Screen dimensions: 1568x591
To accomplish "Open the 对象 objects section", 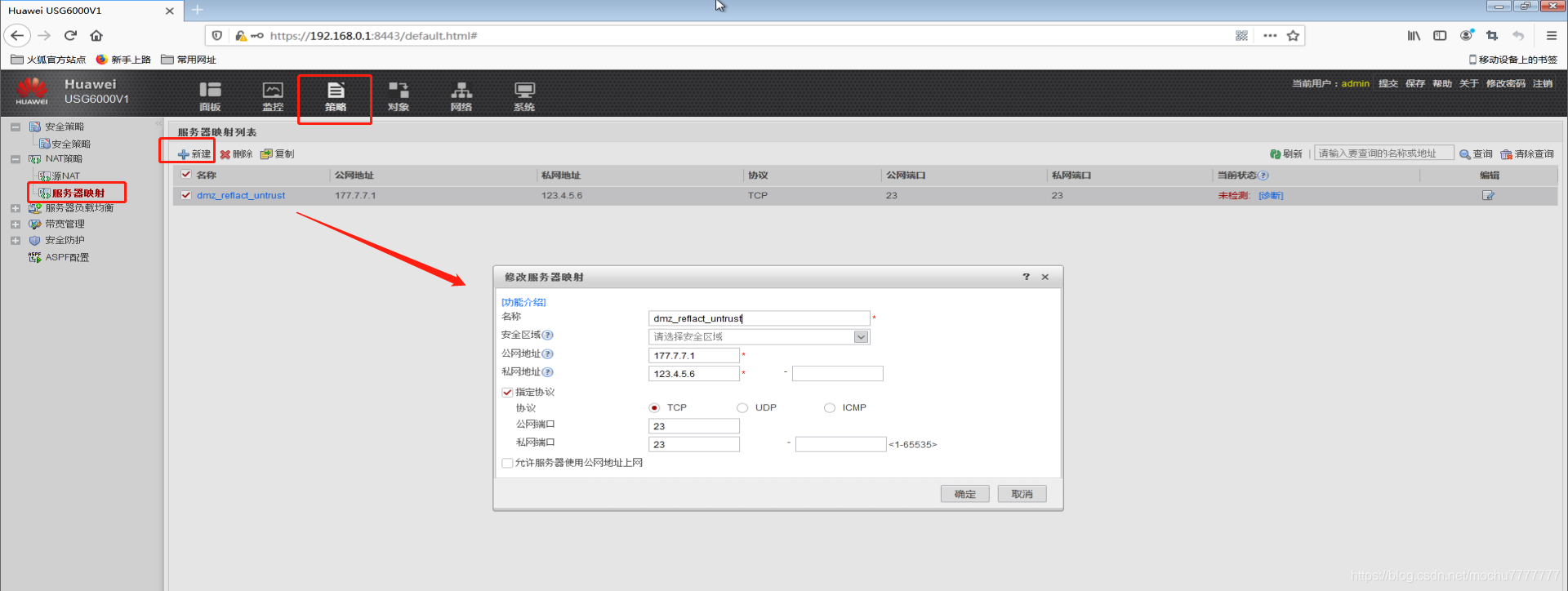I will click(399, 96).
